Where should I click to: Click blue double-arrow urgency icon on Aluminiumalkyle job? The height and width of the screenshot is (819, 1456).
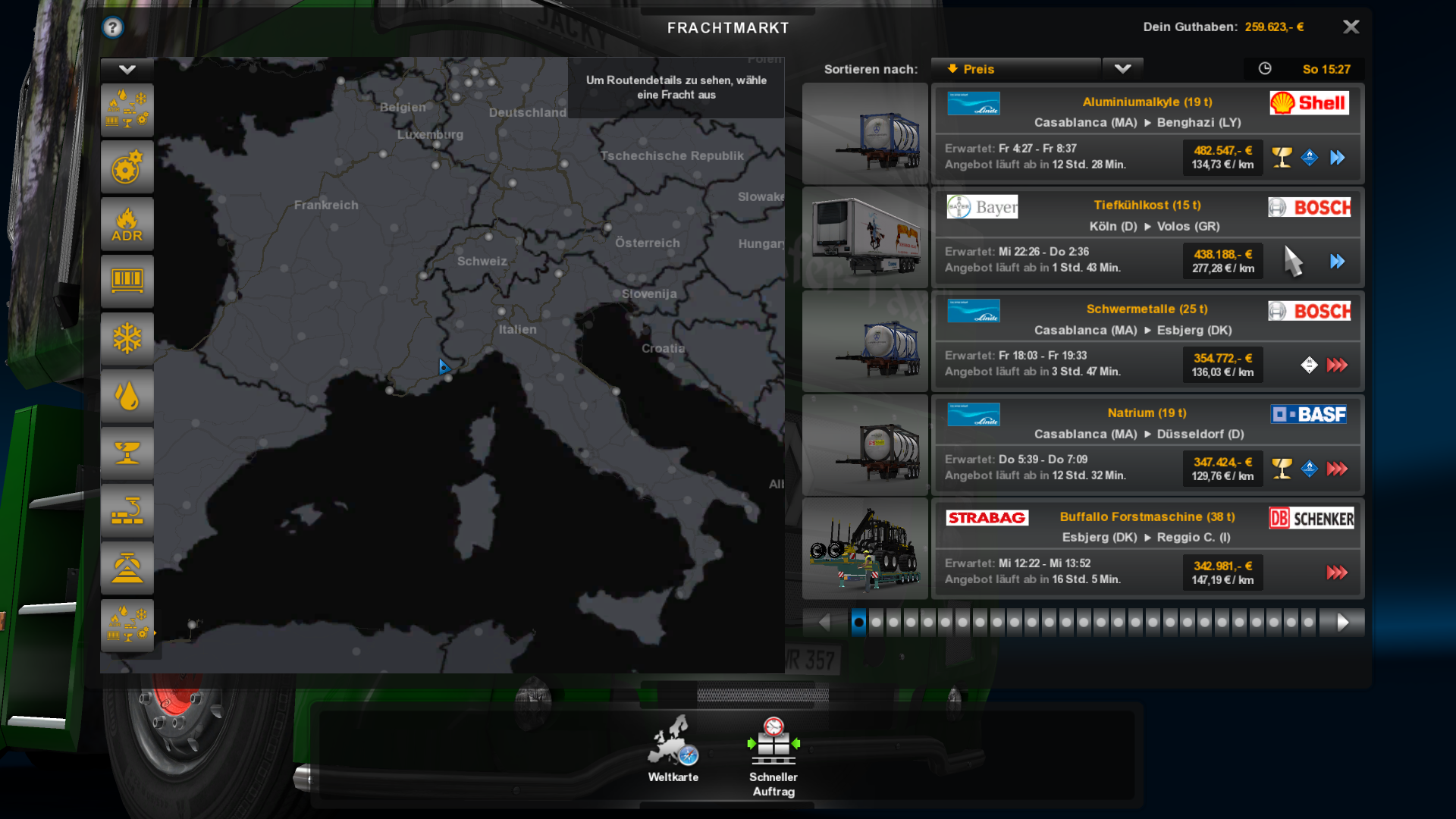point(1338,158)
